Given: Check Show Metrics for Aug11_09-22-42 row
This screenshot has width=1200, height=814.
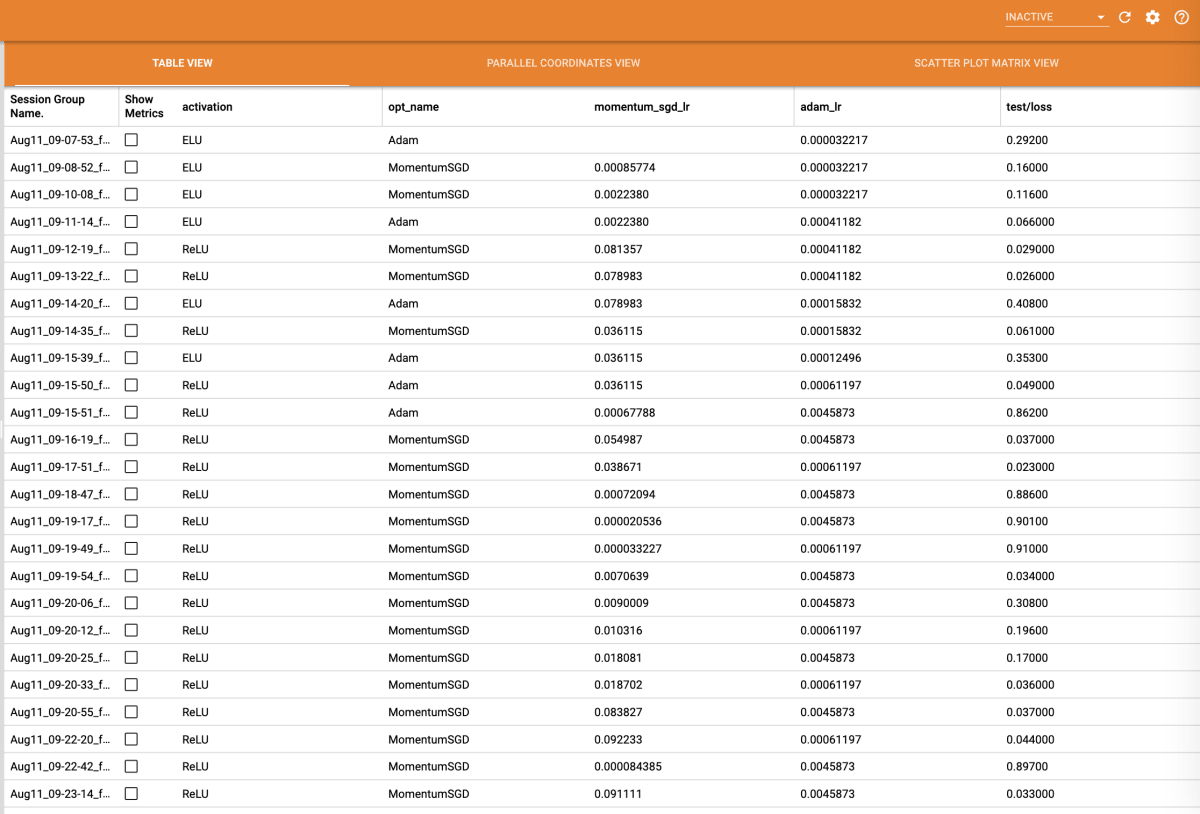Looking at the screenshot, I should 131,767.
